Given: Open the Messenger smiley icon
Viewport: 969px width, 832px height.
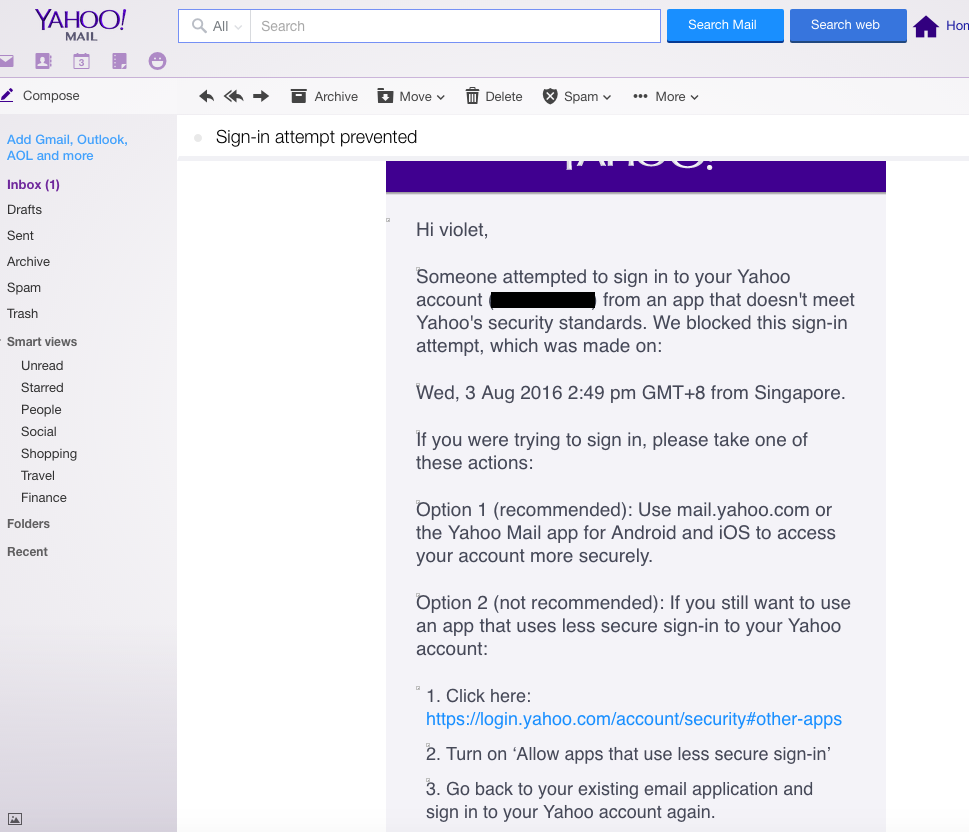Looking at the screenshot, I should click(x=158, y=61).
